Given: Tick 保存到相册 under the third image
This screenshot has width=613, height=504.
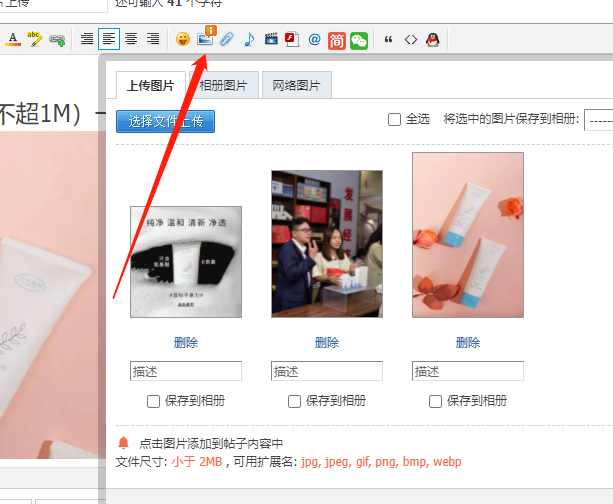Looking at the screenshot, I should (x=436, y=401).
